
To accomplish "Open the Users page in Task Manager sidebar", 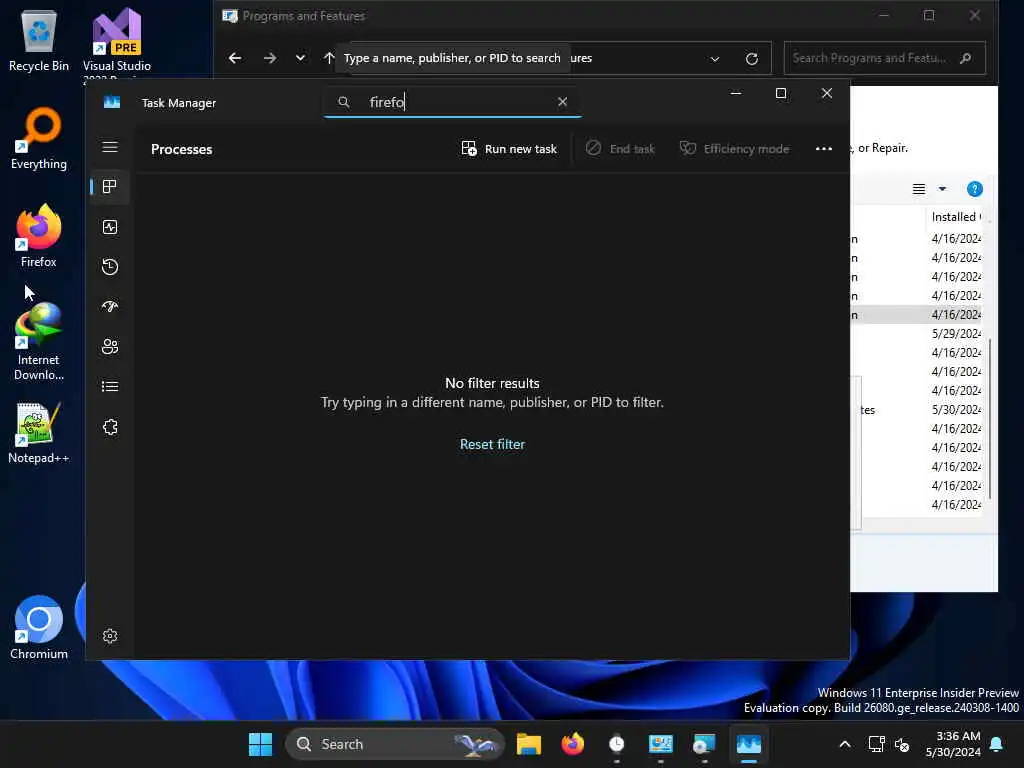I will click(x=110, y=347).
